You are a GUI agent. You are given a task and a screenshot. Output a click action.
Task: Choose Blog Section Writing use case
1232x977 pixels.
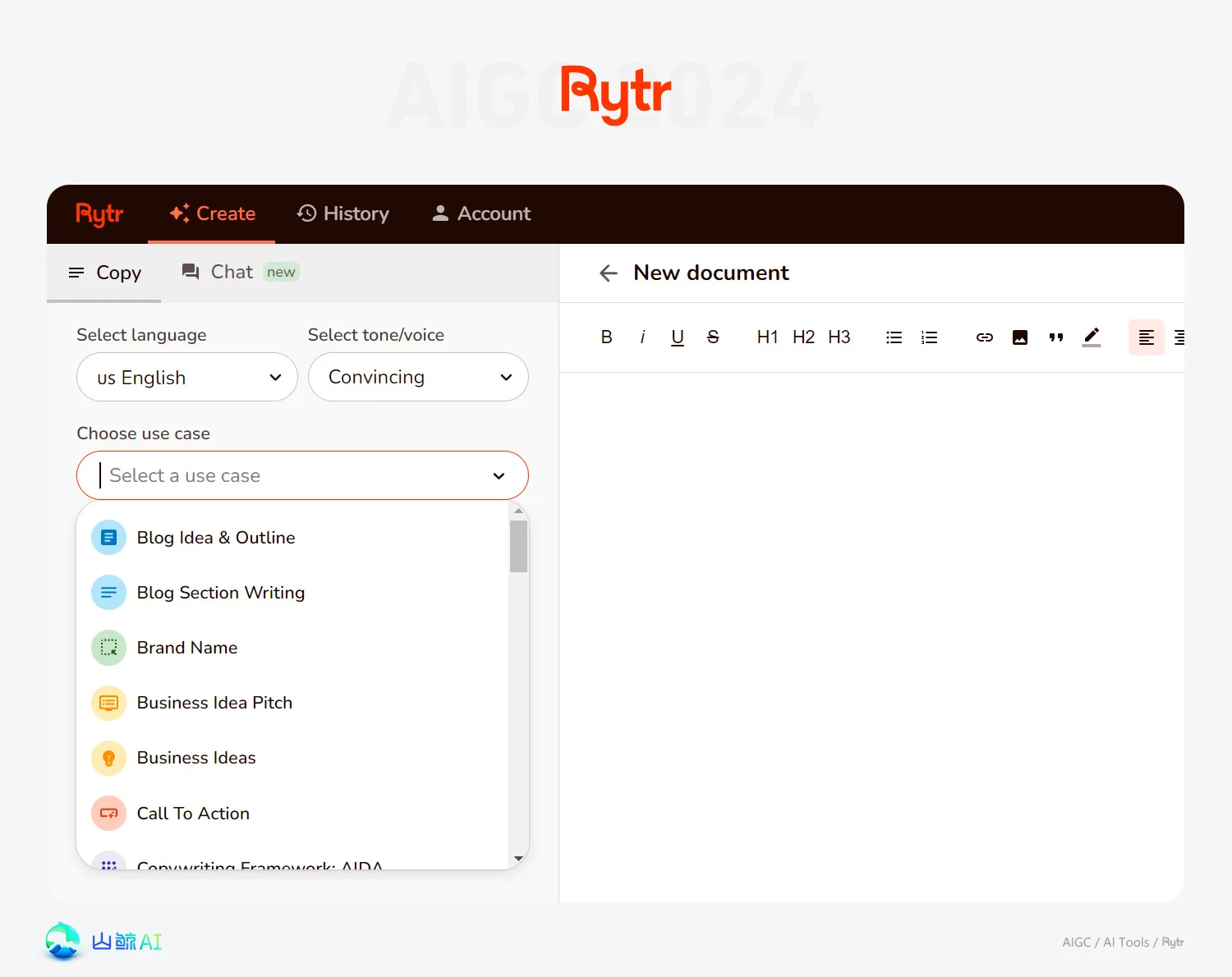click(x=293, y=593)
